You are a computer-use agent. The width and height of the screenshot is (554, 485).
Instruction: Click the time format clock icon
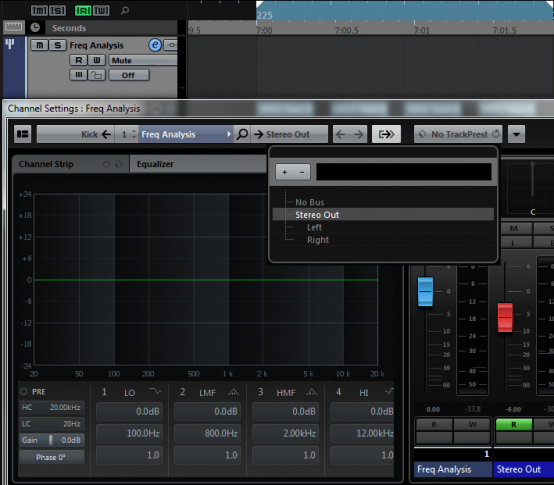tap(35, 28)
